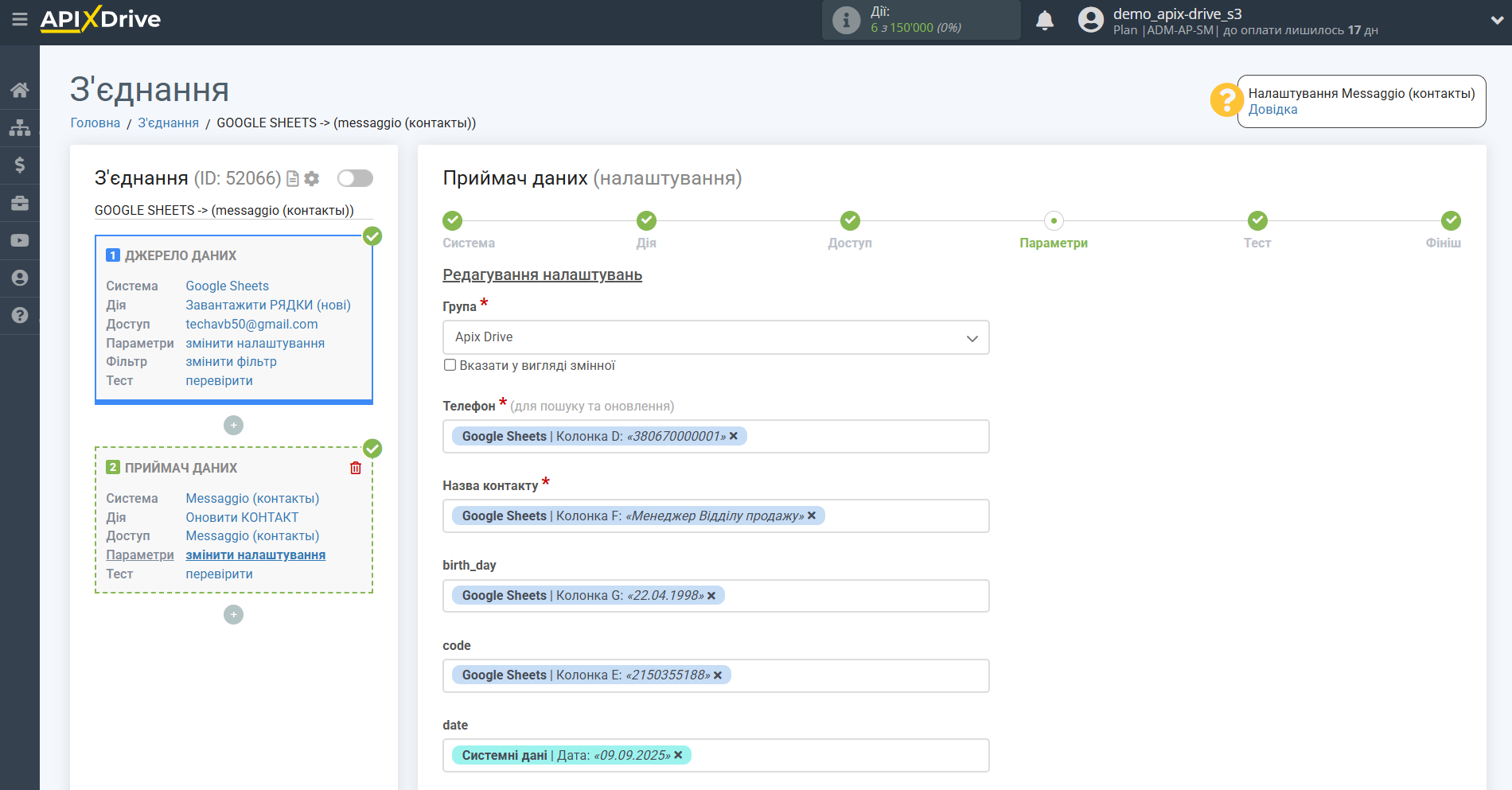Open the Довідка help link
Viewport: 1512px width, 790px height.
coord(1272,110)
